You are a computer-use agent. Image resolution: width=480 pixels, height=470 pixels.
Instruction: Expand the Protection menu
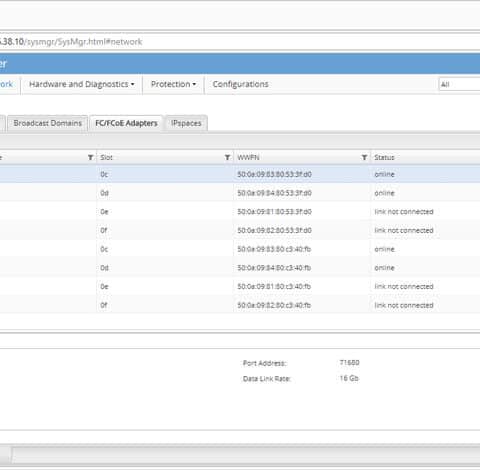tap(173, 84)
